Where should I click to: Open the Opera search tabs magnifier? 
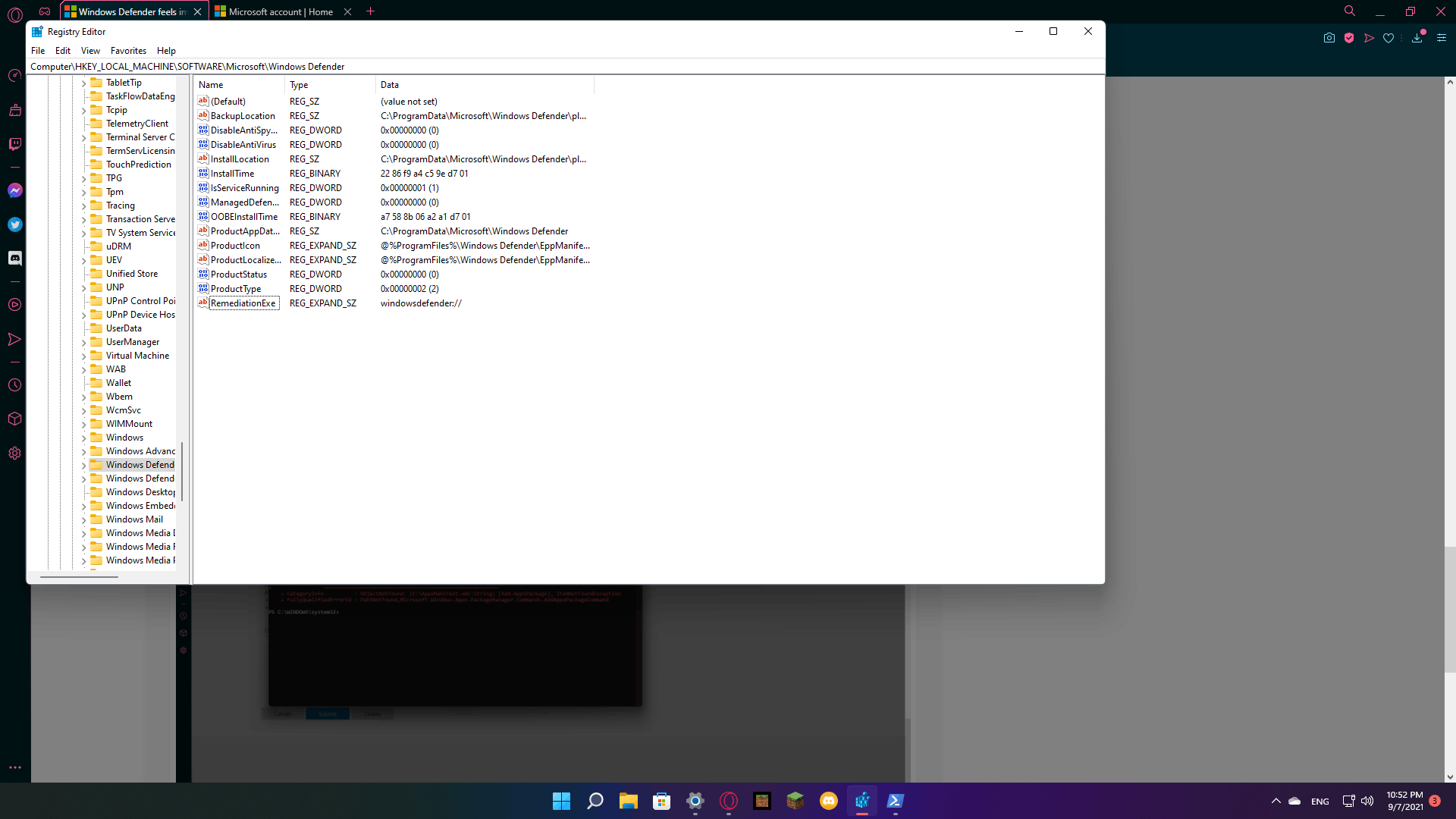(1350, 11)
